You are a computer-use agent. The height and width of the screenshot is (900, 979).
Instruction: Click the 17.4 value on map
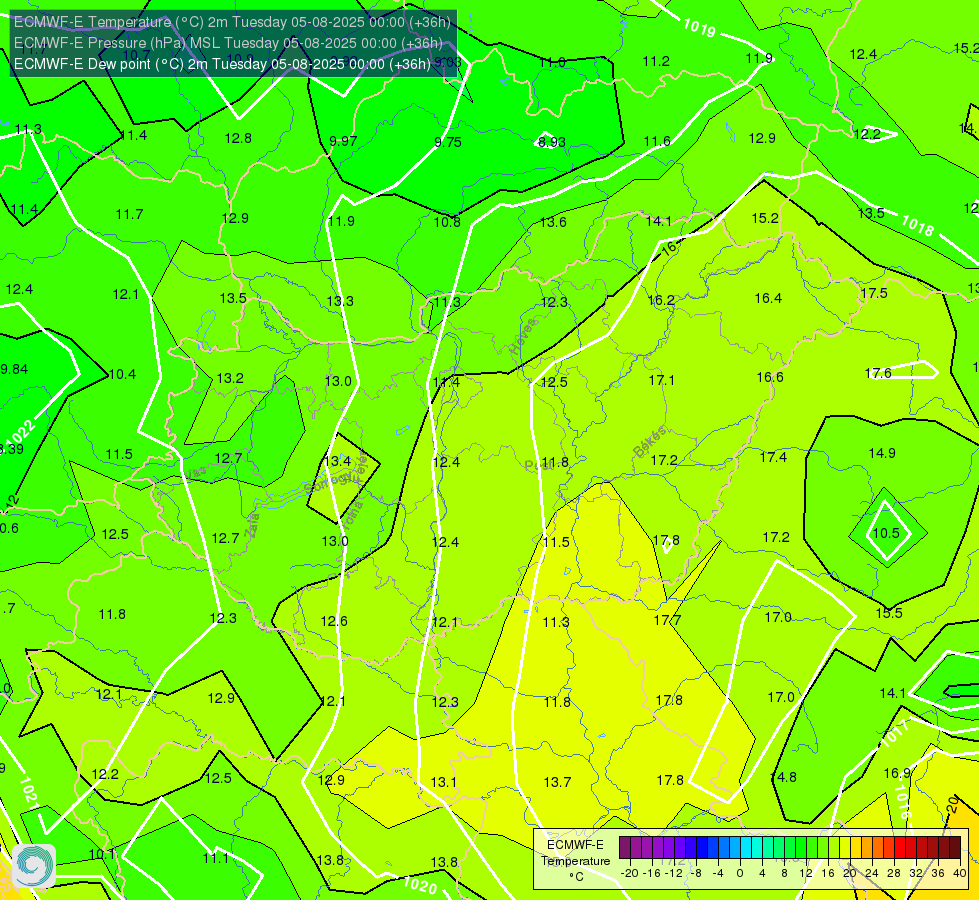click(x=774, y=457)
